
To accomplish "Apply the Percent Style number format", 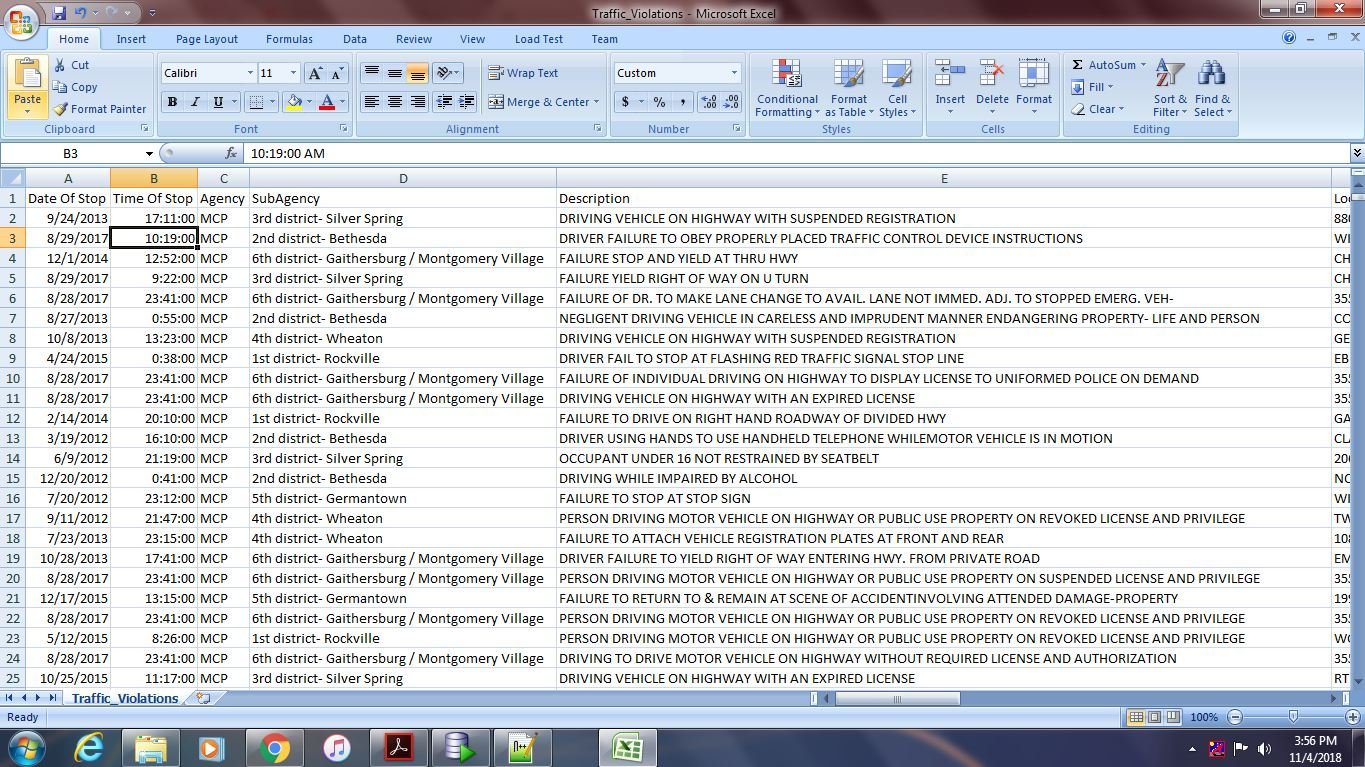I will tap(657, 101).
